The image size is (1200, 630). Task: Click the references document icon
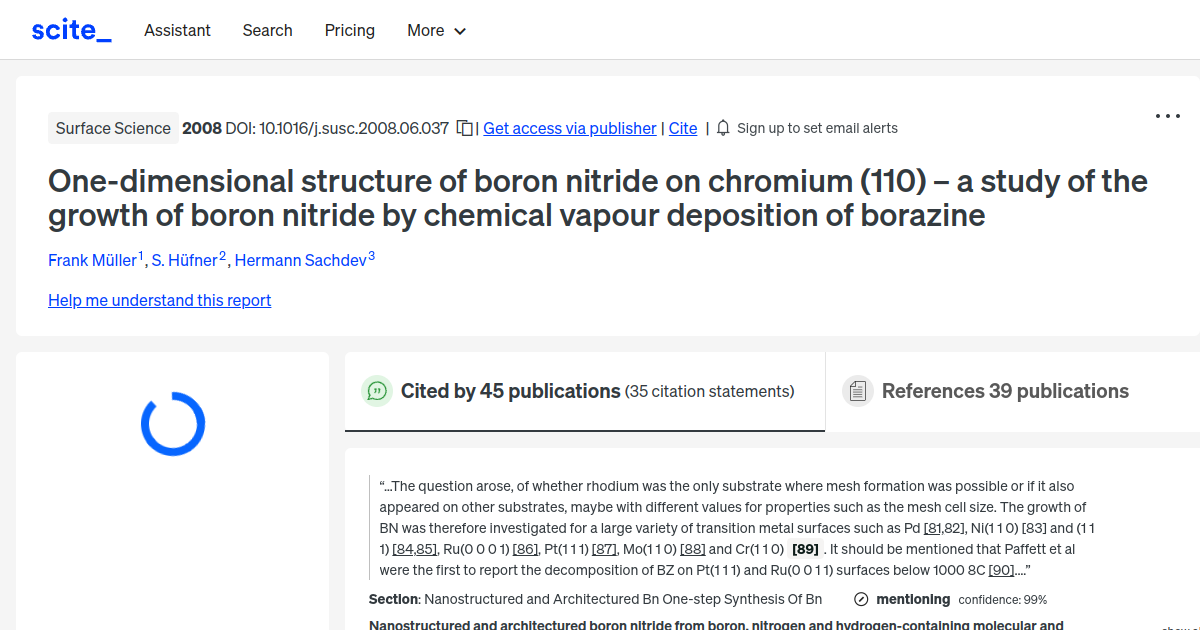click(858, 390)
